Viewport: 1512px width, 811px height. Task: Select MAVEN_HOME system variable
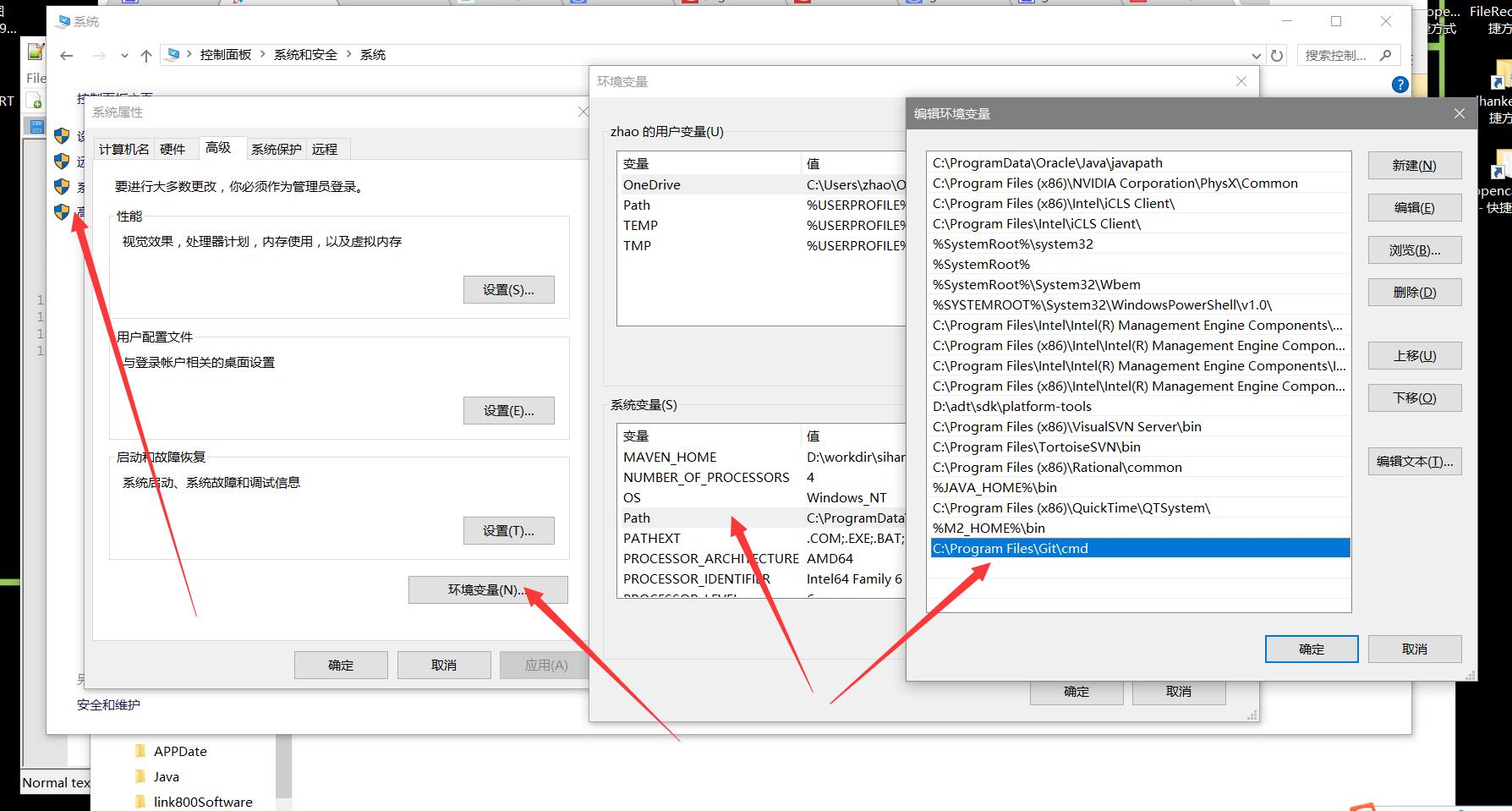[x=762, y=457]
